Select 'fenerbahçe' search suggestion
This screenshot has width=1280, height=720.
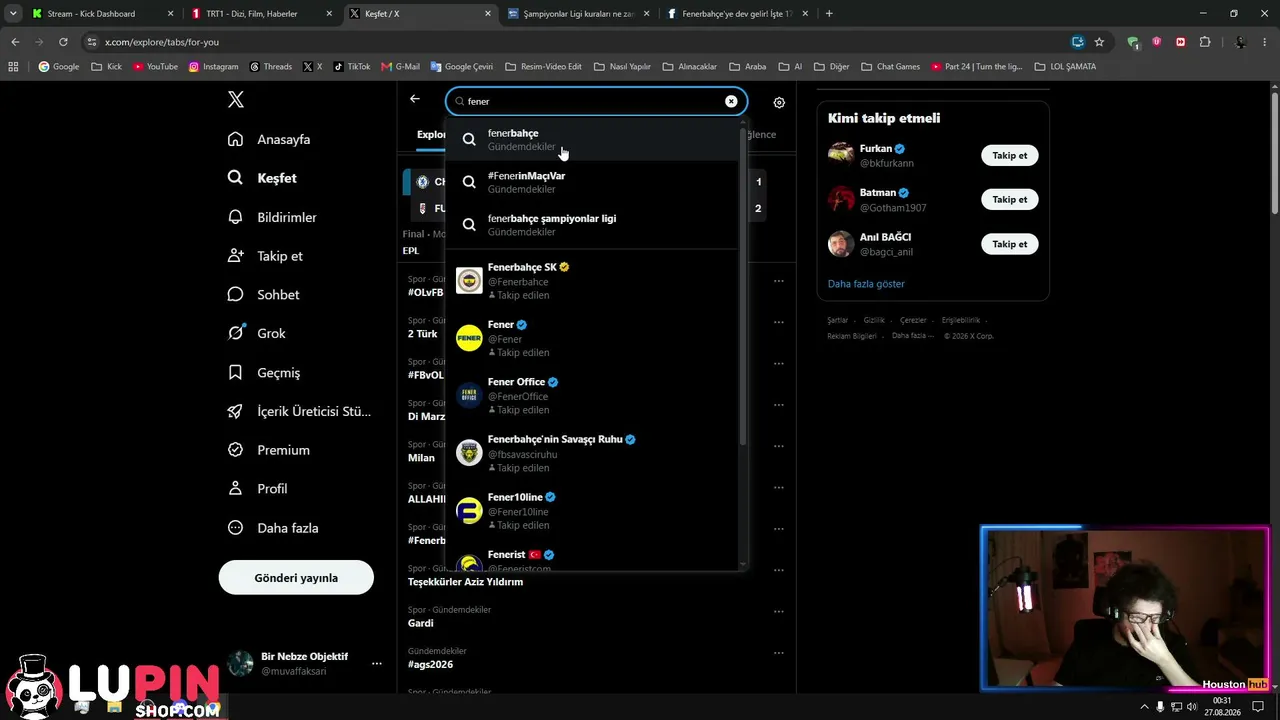[592, 140]
